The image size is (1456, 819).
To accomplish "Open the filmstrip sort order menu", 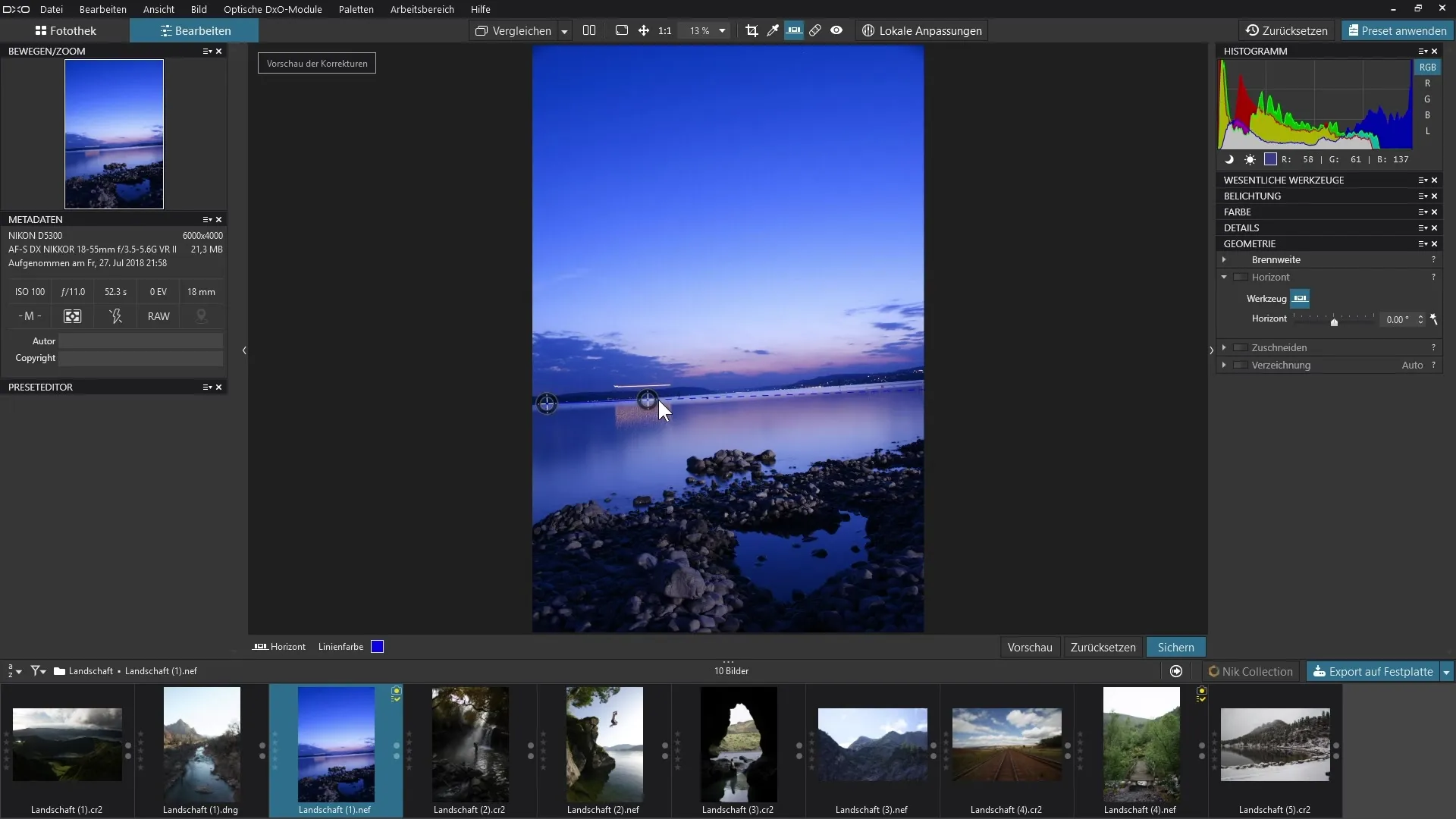I will point(14,671).
